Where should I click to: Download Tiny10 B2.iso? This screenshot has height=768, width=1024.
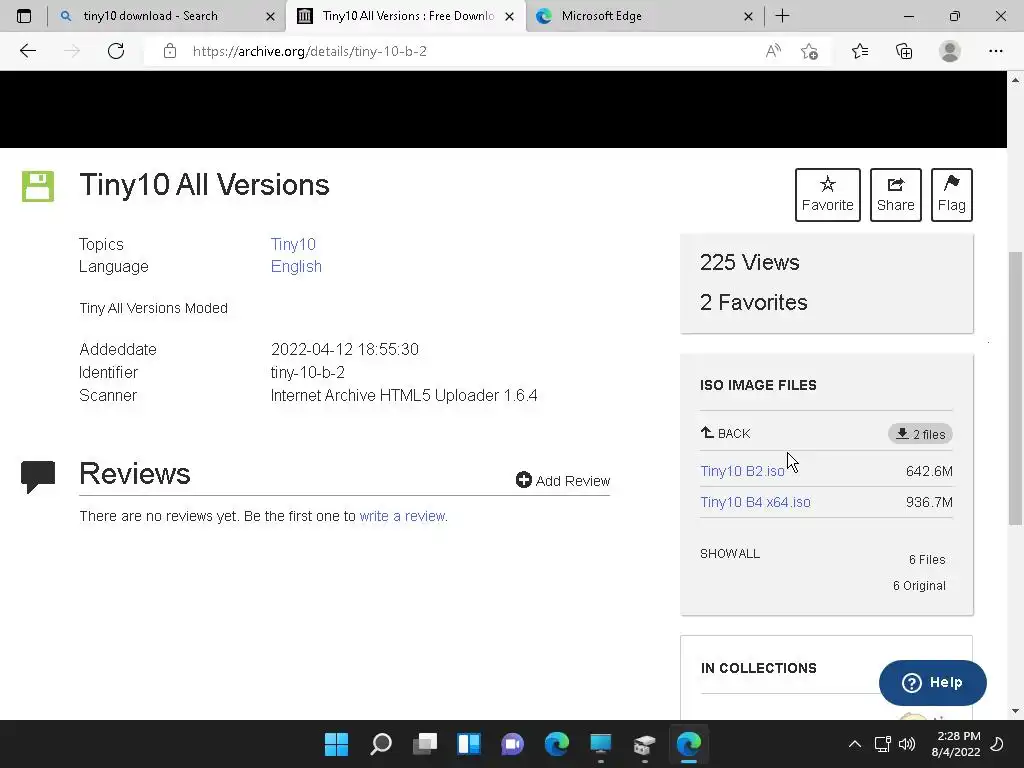[743, 471]
